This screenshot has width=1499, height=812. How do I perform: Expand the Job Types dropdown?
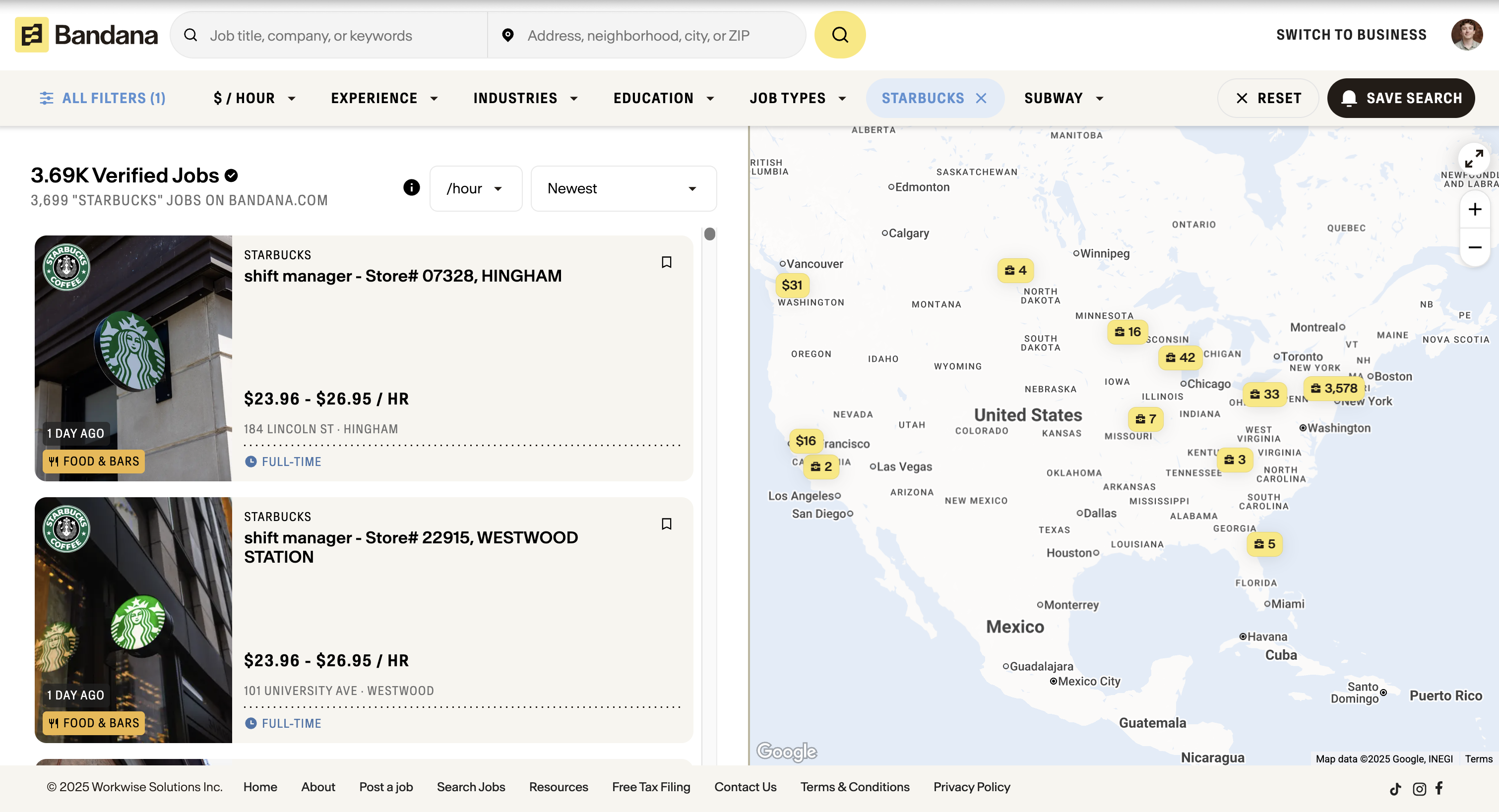[x=797, y=98]
